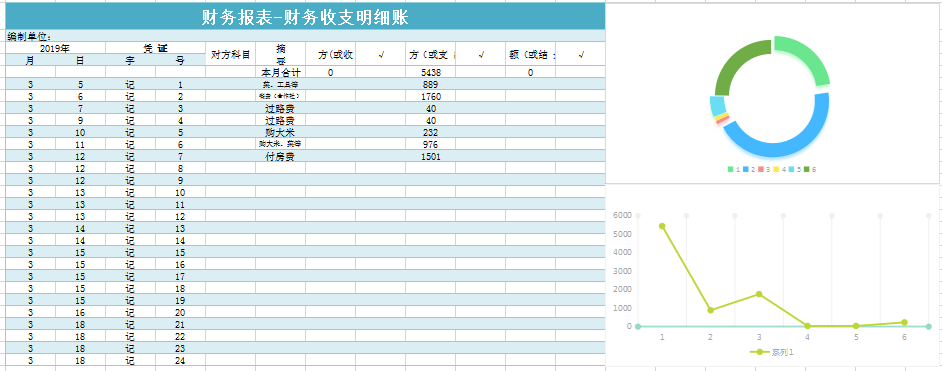Image resolution: width=942 pixels, height=371 pixels.
Task: Select voucher number 7 cell
Action: (180, 156)
